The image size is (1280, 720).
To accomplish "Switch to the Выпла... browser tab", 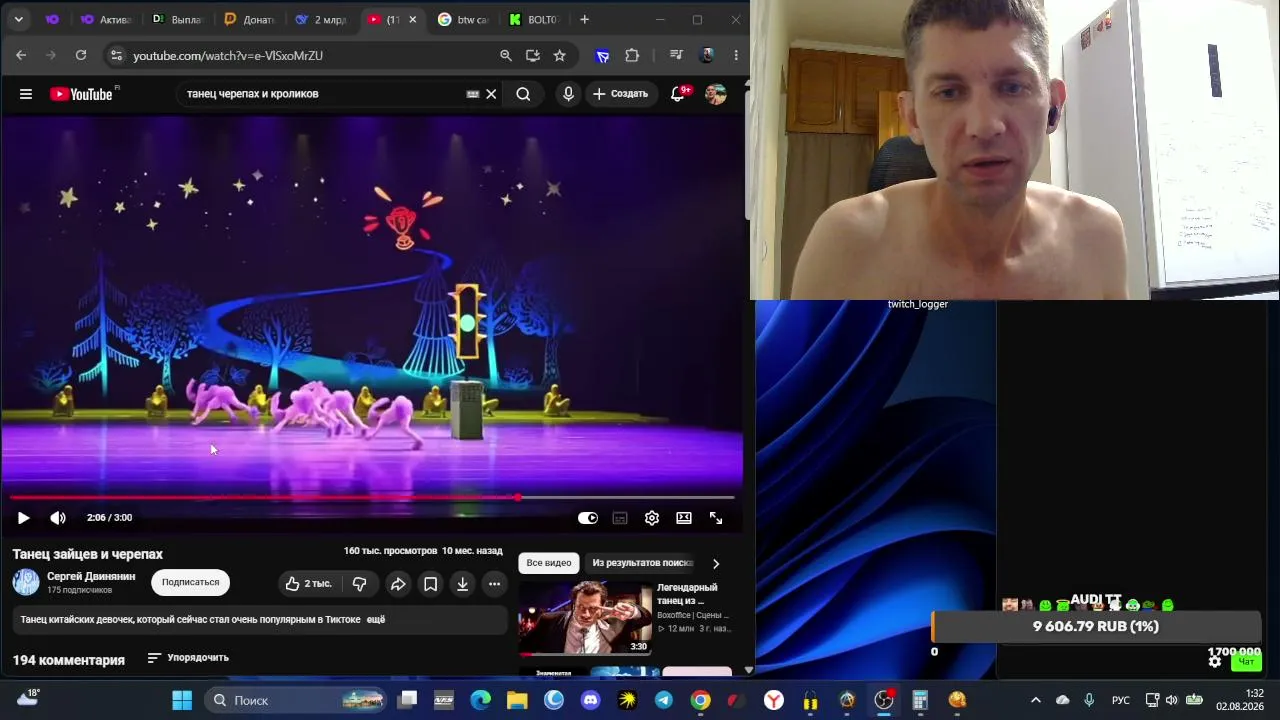I will pyautogui.click(x=176, y=20).
